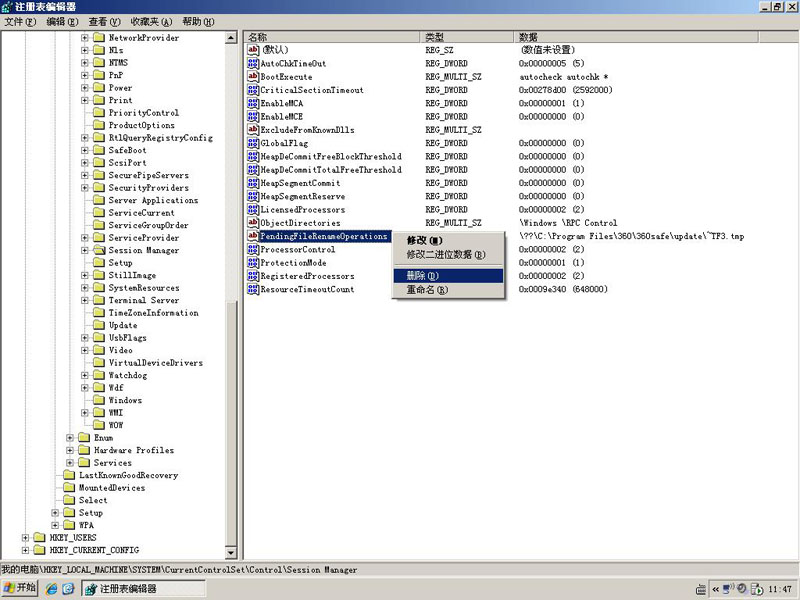Screen dimensions: 800x600
Task: Choose 重命名 (Rename) in context menu
Action: click(x=425, y=290)
